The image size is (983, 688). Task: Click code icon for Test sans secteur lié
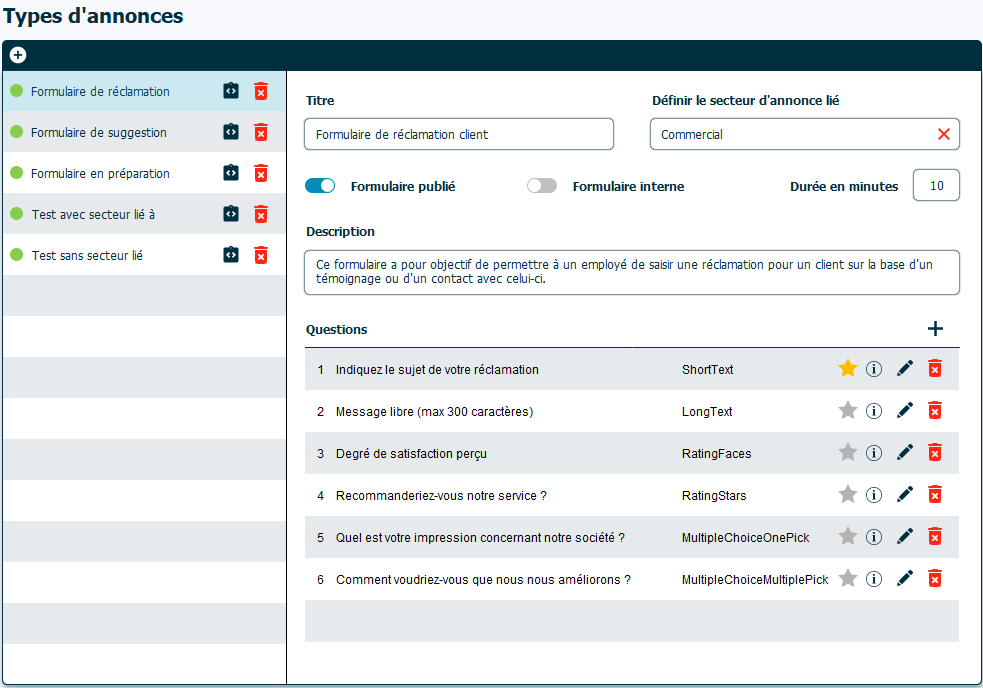pos(231,255)
